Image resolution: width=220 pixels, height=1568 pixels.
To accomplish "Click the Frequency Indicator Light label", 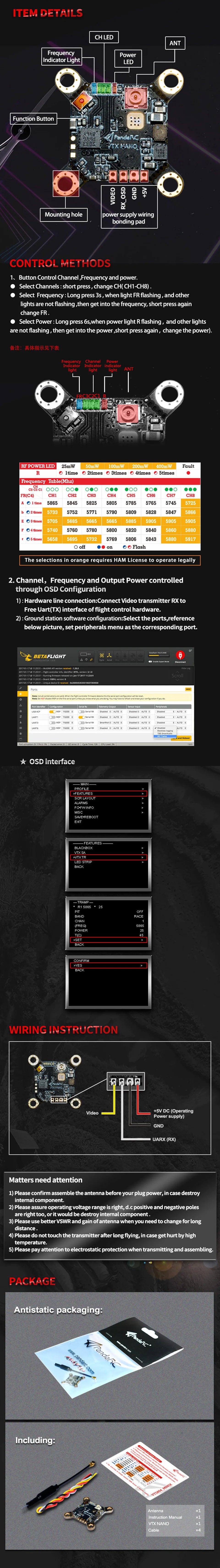I will pos(61,57).
